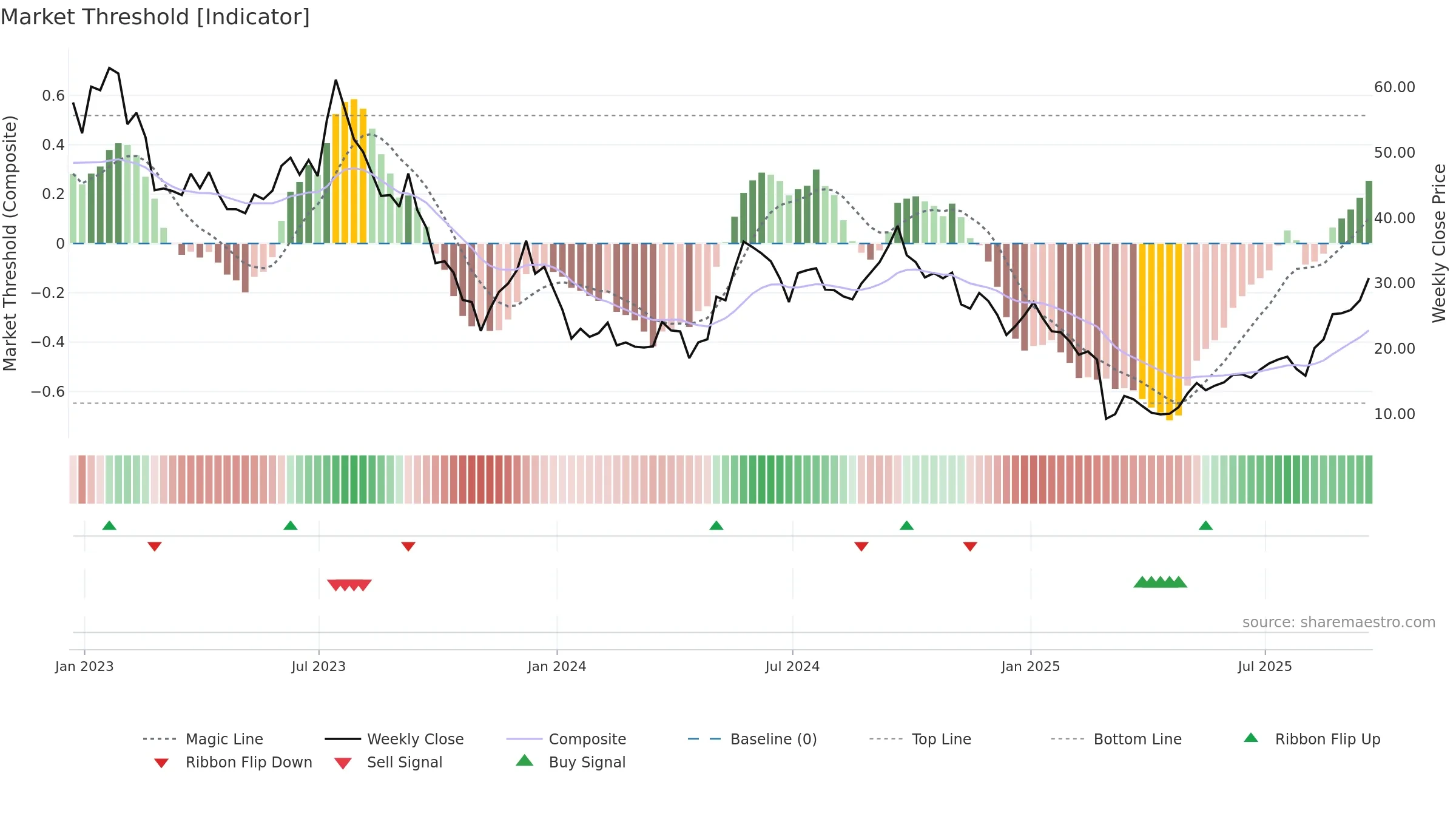1456x819 pixels.
Task: Click the 10.00 price axis tick
Action: (x=1395, y=414)
